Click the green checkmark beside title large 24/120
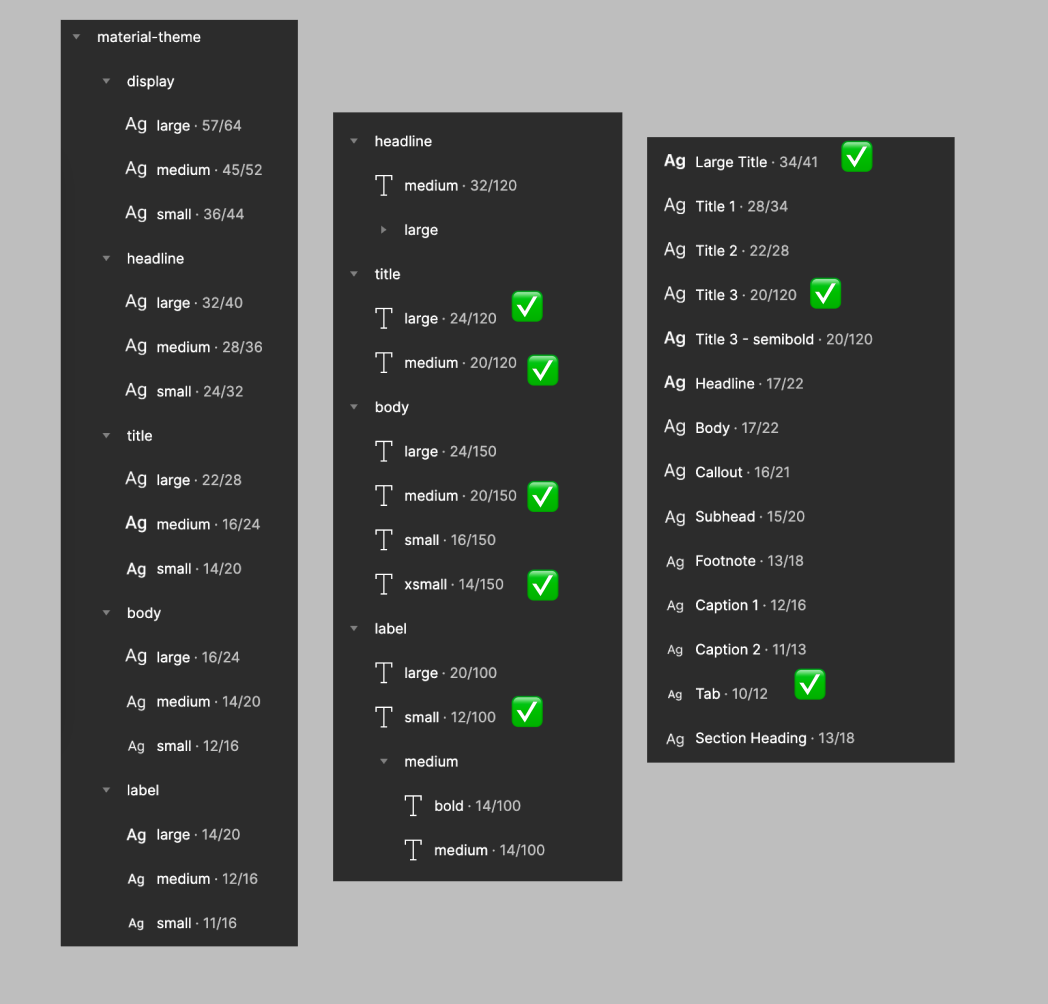The width and height of the screenshot is (1048, 1004). tap(527, 307)
